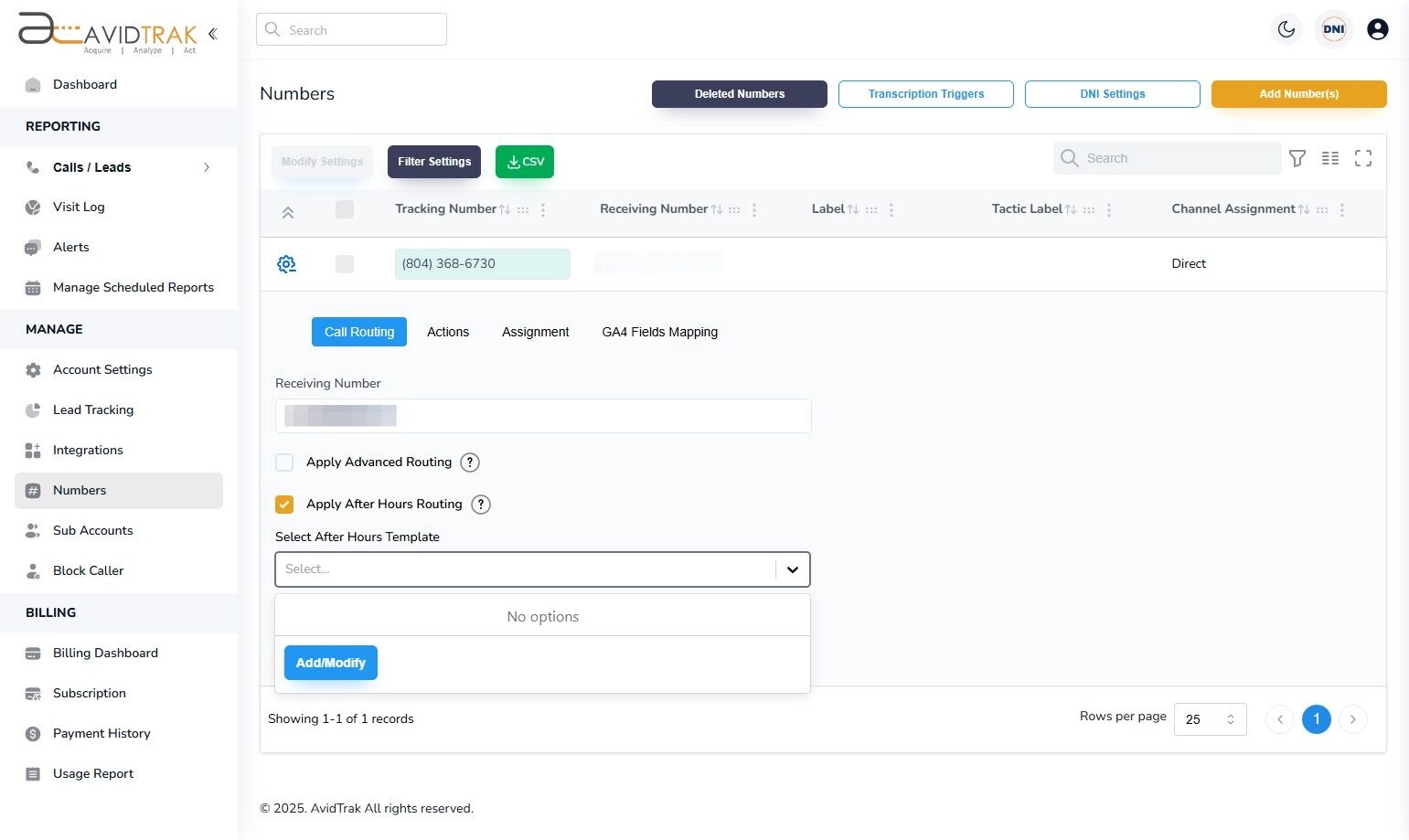Open DNI Settings

1113,94
